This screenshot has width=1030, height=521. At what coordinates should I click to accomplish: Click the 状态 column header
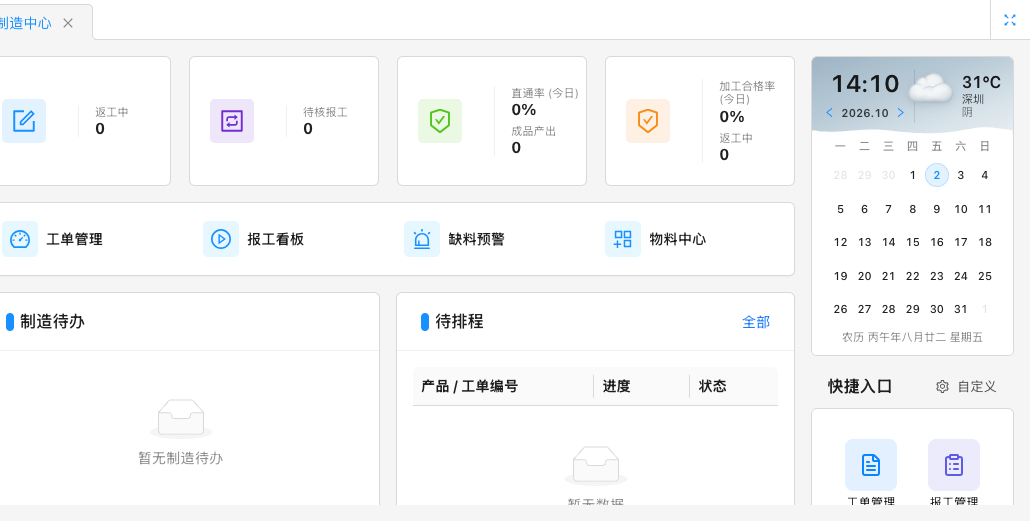coord(712,386)
